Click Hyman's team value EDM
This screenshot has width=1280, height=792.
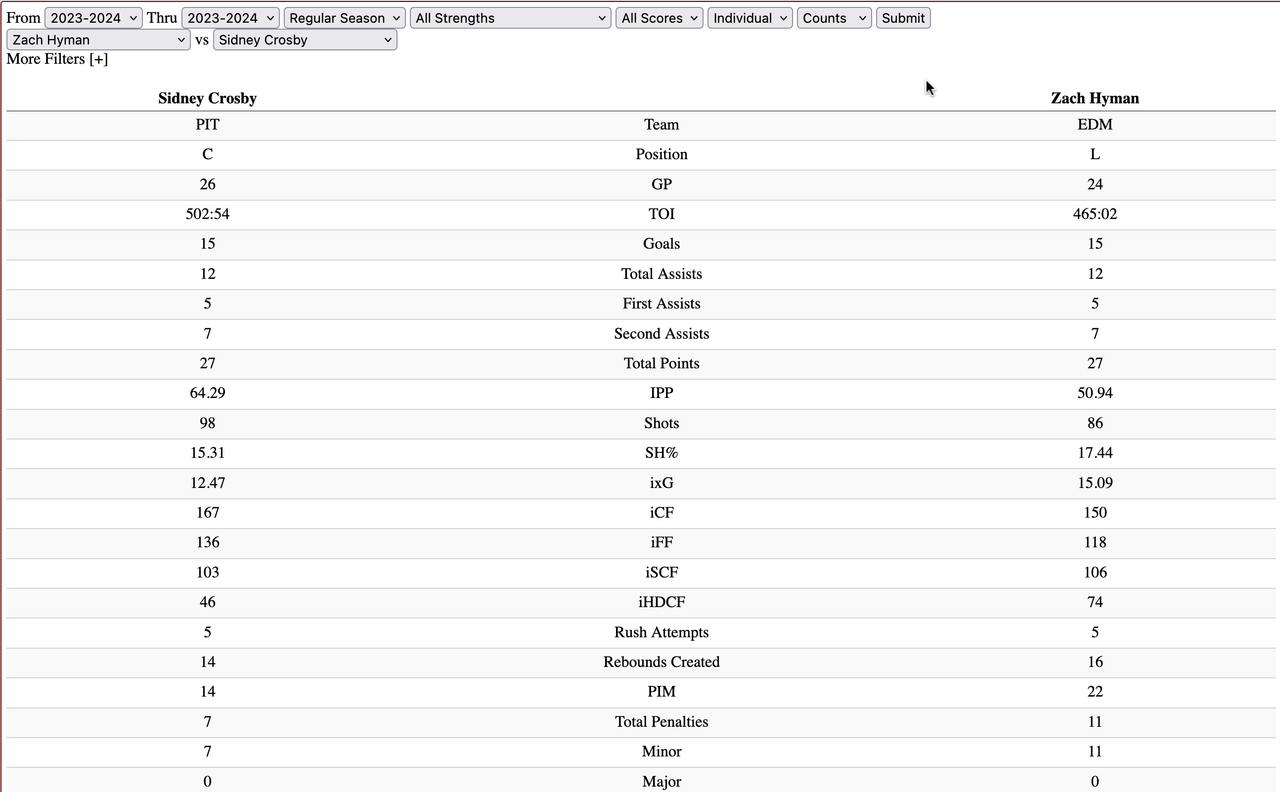(1095, 125)
